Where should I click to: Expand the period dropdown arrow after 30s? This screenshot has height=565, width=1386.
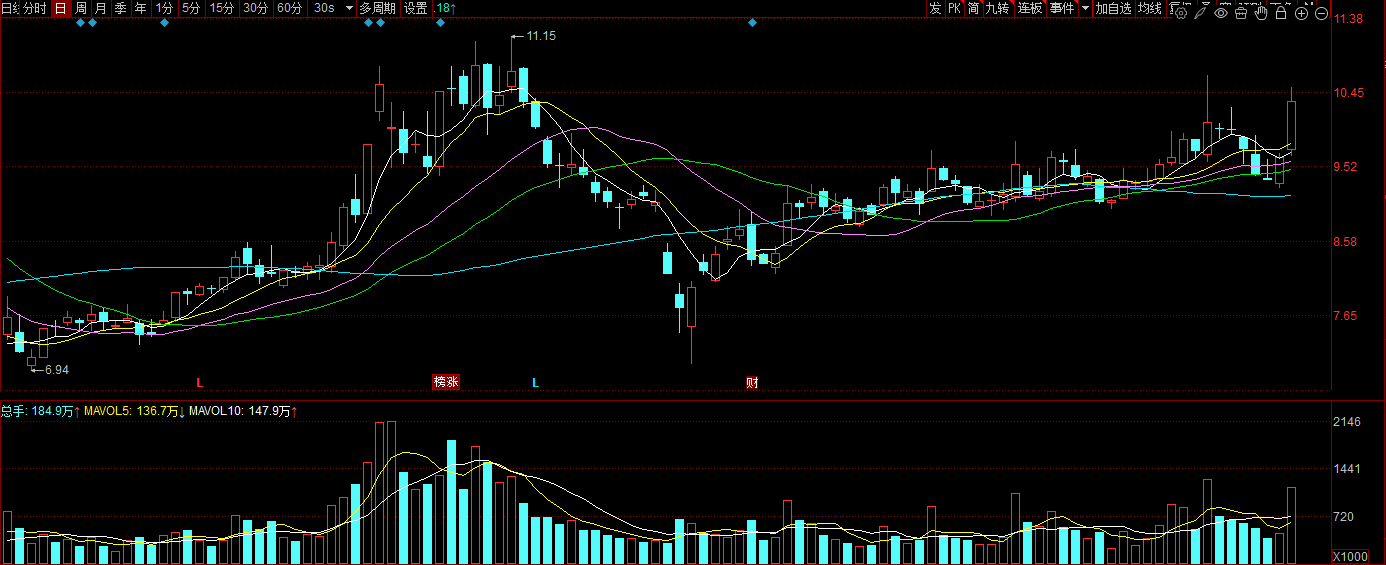pos(348,8)
